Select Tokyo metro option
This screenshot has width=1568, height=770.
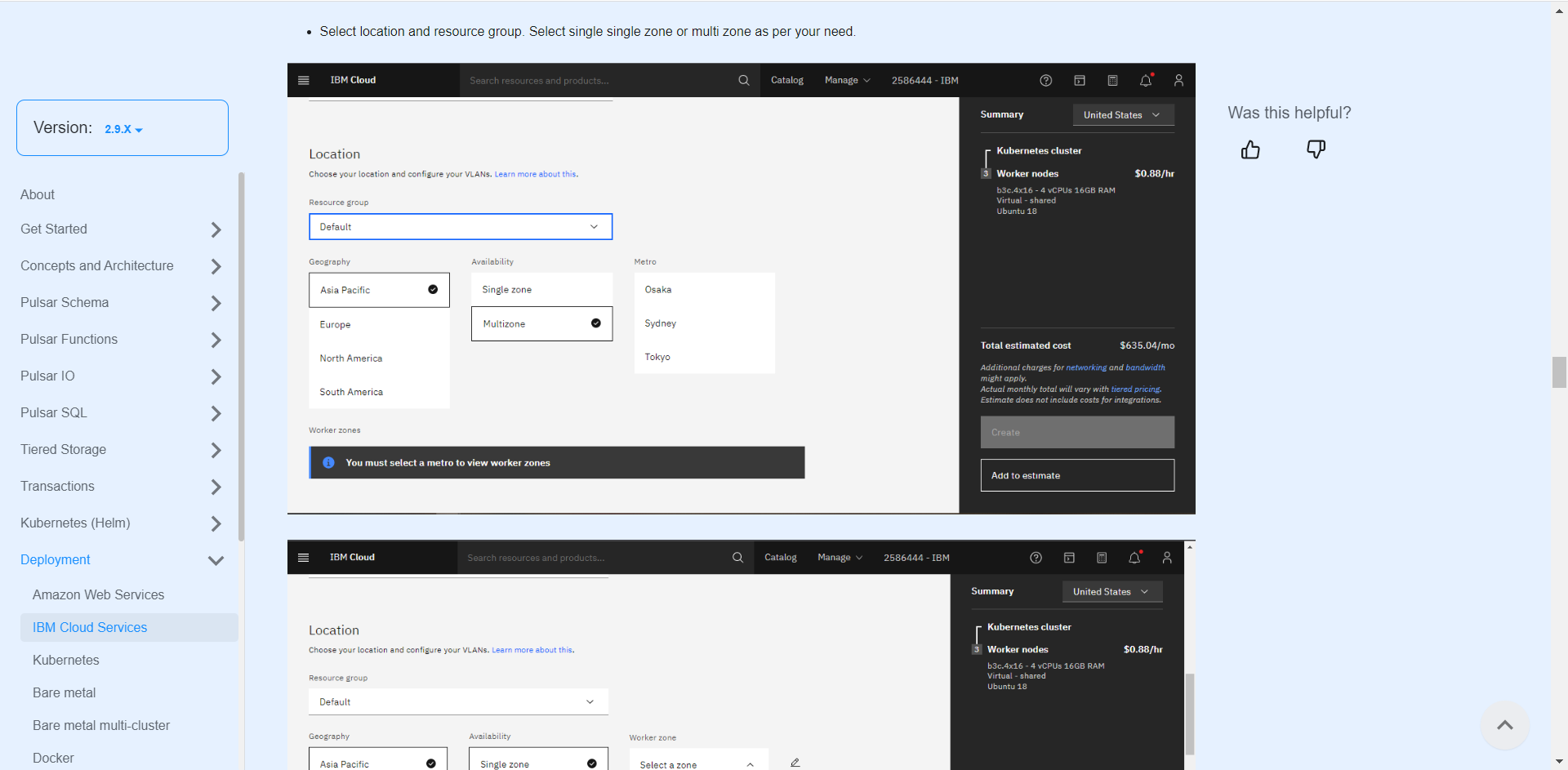coord(704,357)
